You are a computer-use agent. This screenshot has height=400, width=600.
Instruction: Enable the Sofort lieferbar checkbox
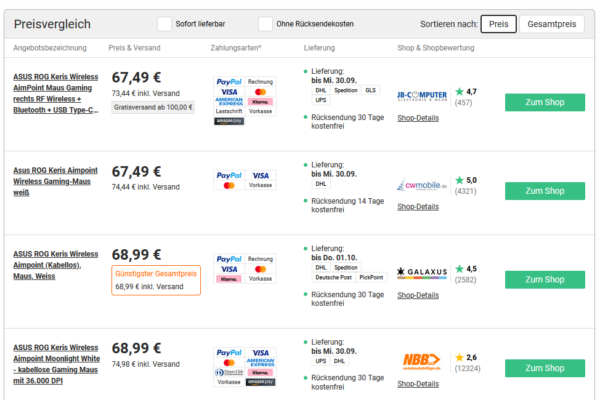(165, 24)
